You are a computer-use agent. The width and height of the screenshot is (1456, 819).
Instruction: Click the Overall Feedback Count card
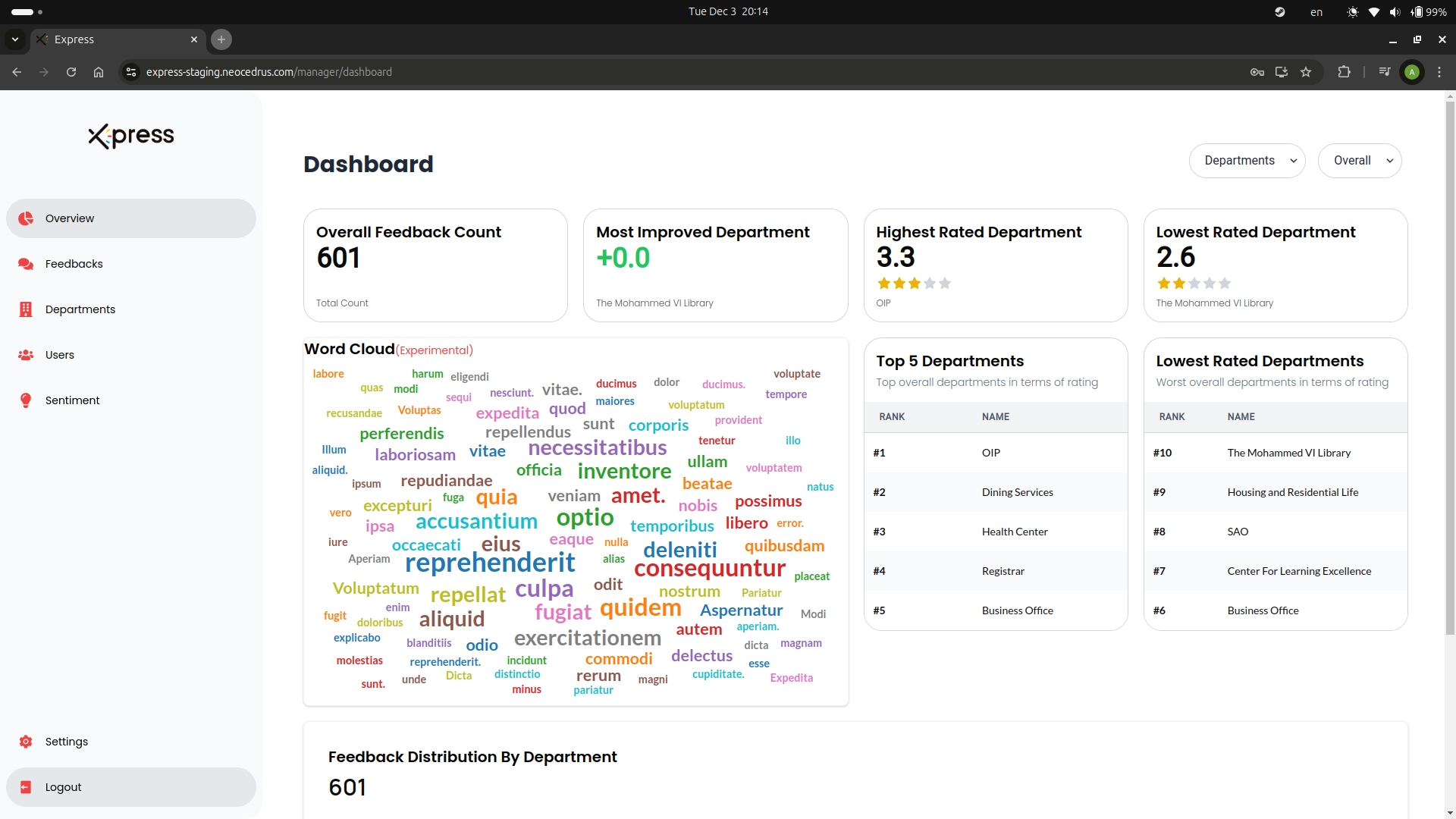tap(435, 265)
